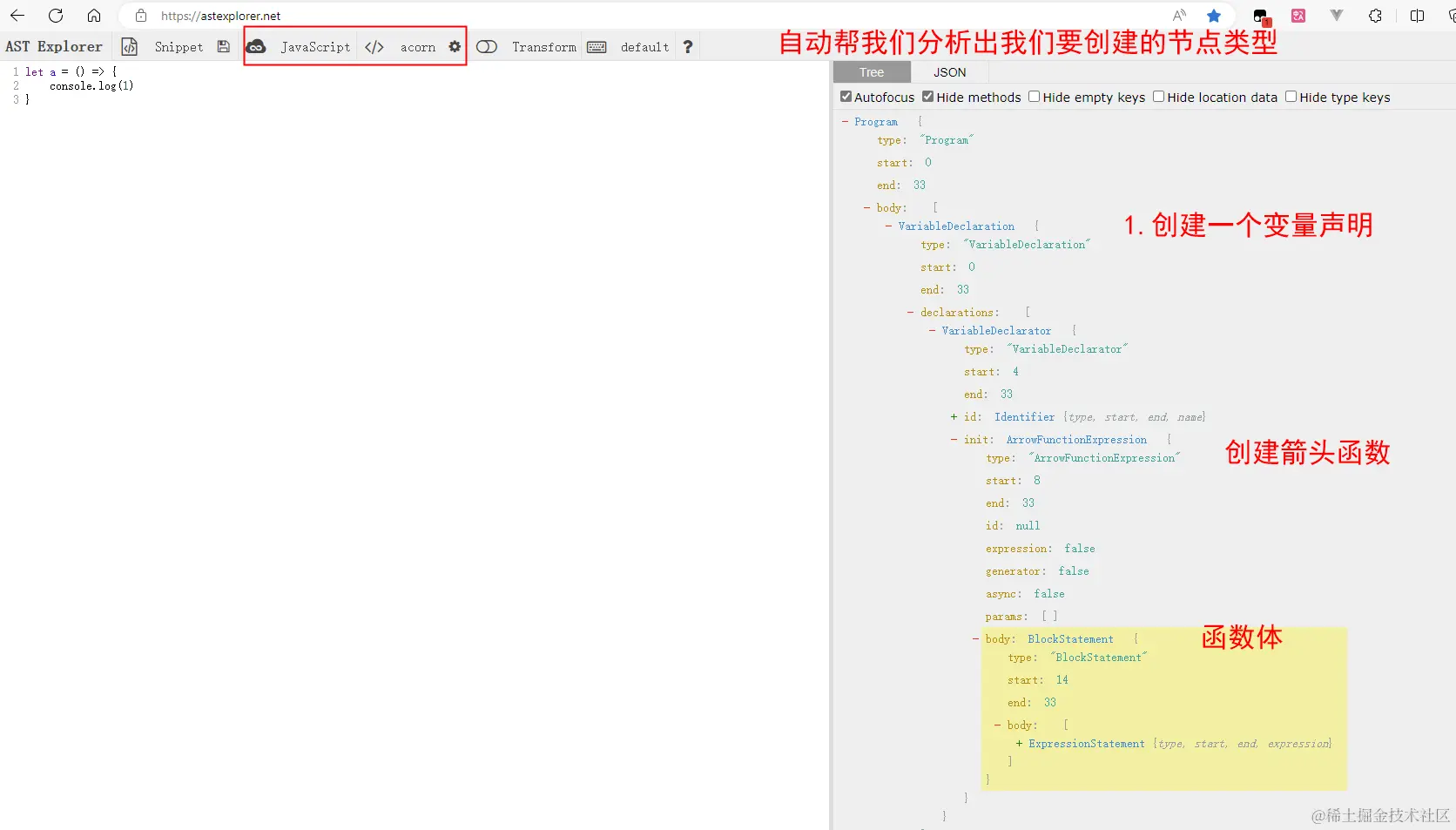This screenshot has height=830, width=1456.
Task: Open the browser extensions puzzle icon
Action: click(1375, 16)
